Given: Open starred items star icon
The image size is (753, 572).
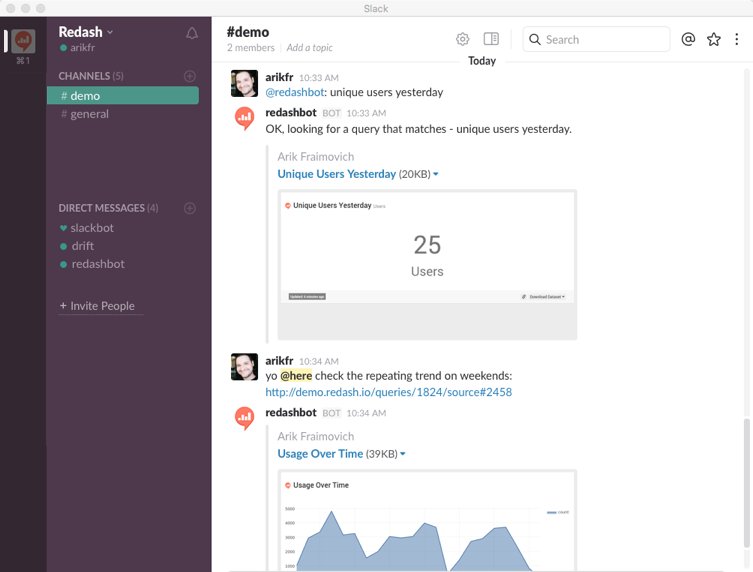Looking at the screenshot, I should coord(714,39).
